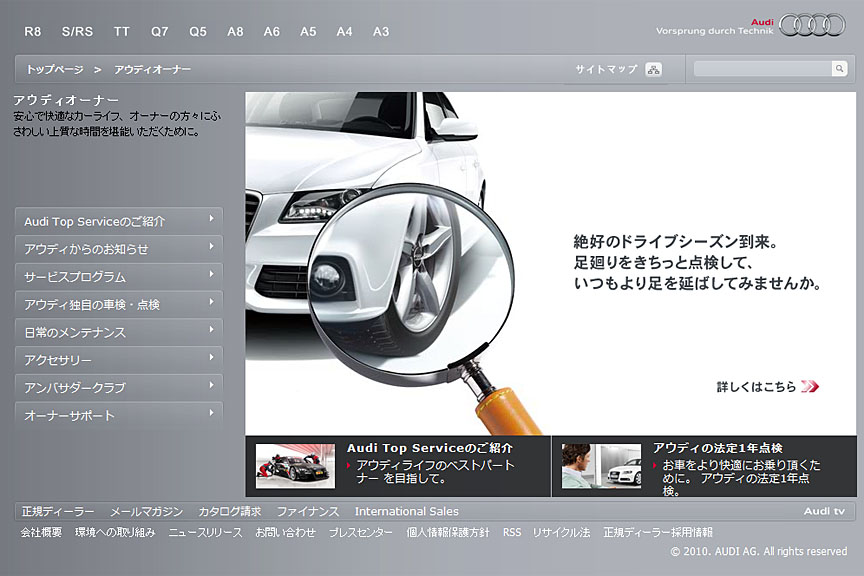Viewport: 864px width, 576px height.
Task: Open the A5 model menu
Action: point(308,31)
